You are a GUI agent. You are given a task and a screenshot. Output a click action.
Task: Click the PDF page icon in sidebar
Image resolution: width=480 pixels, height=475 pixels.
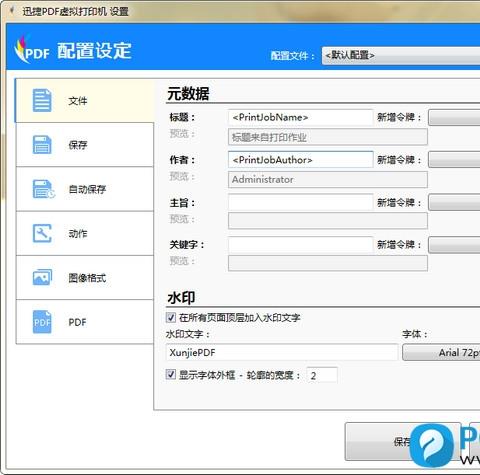pyautogui.click(x=42, y=322)
